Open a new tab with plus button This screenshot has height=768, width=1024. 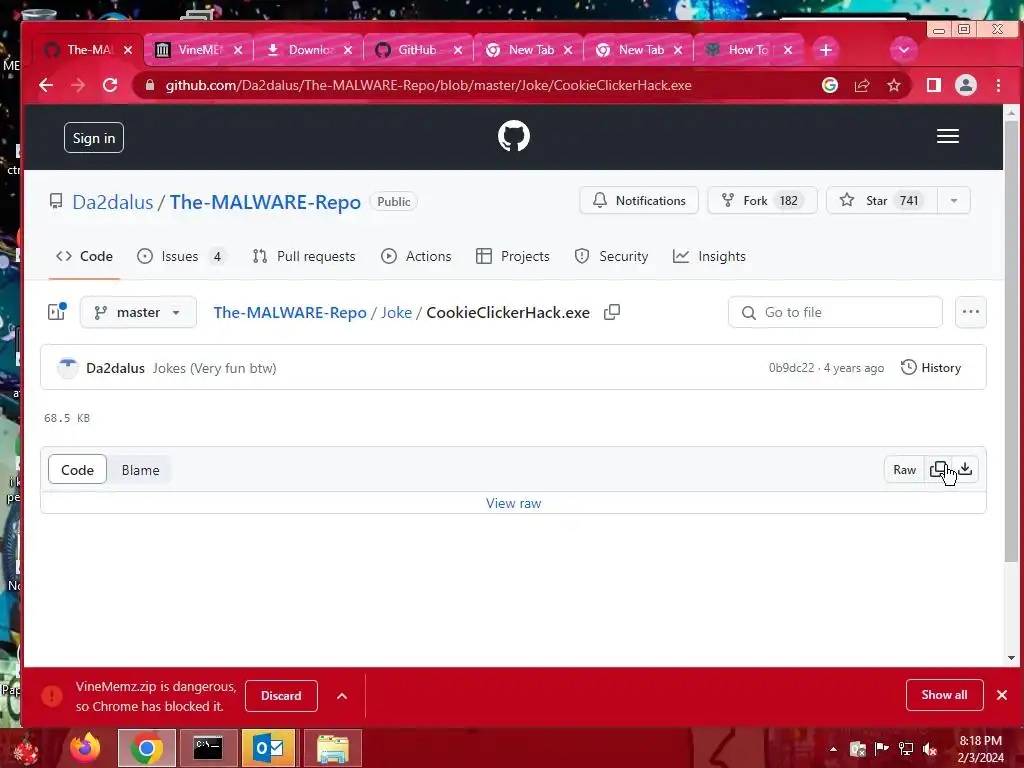tap(825, 50)
